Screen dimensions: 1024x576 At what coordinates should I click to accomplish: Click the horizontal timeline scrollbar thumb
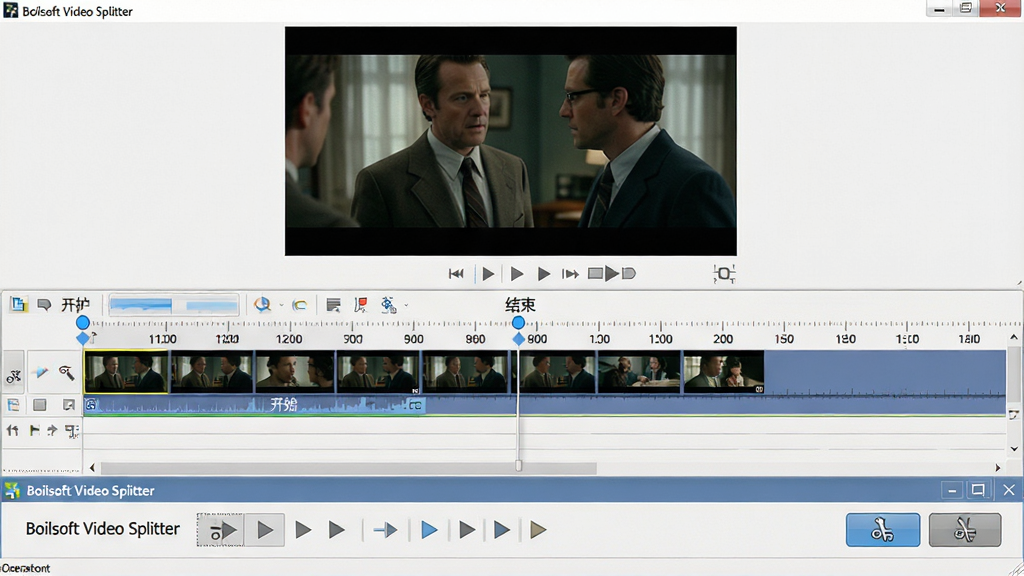click(348, 468)
